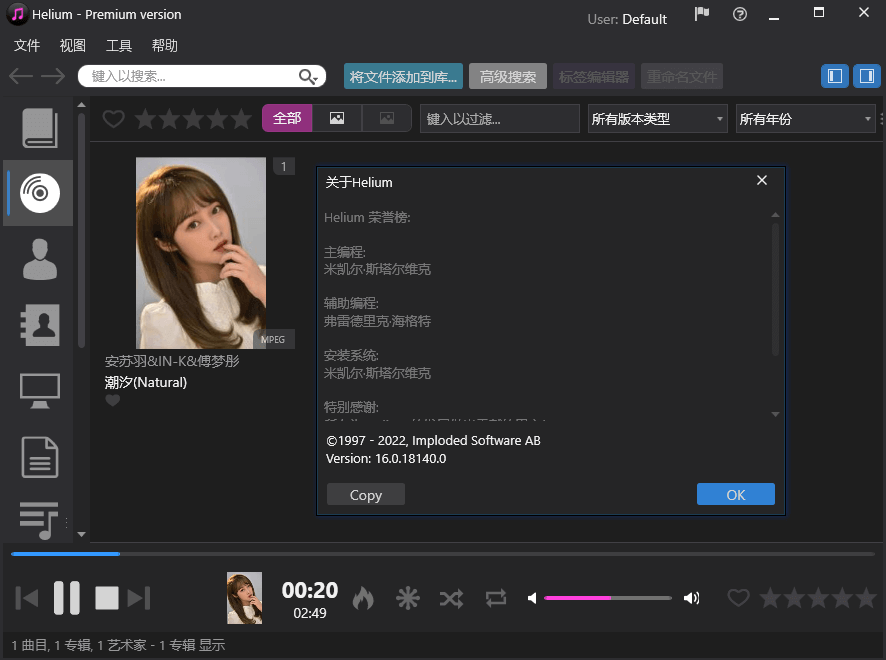The height and width of the screenshot is (660, 886).
Task: Toggle repeat mode in the playback bar
Action: [x=495, y=597]
